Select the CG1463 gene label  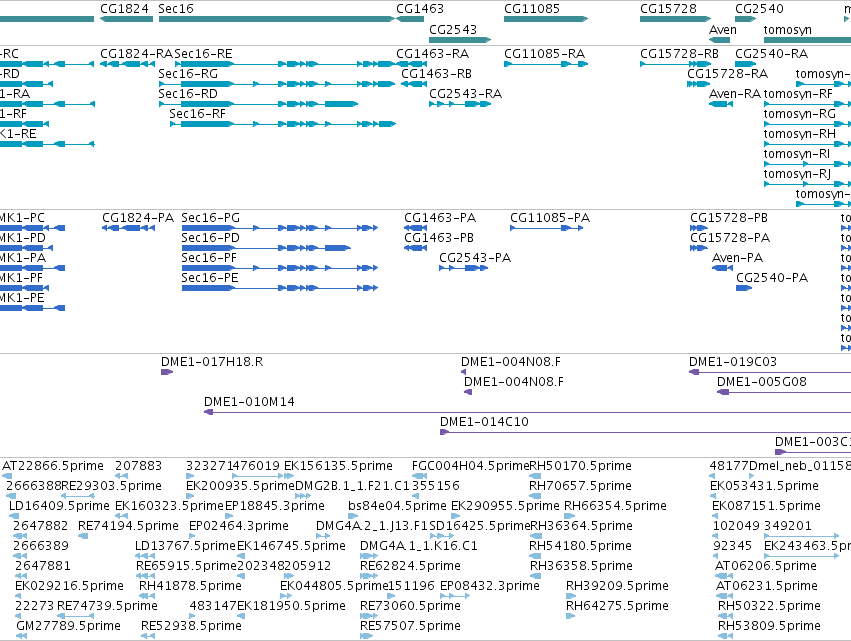click(420, 9)
